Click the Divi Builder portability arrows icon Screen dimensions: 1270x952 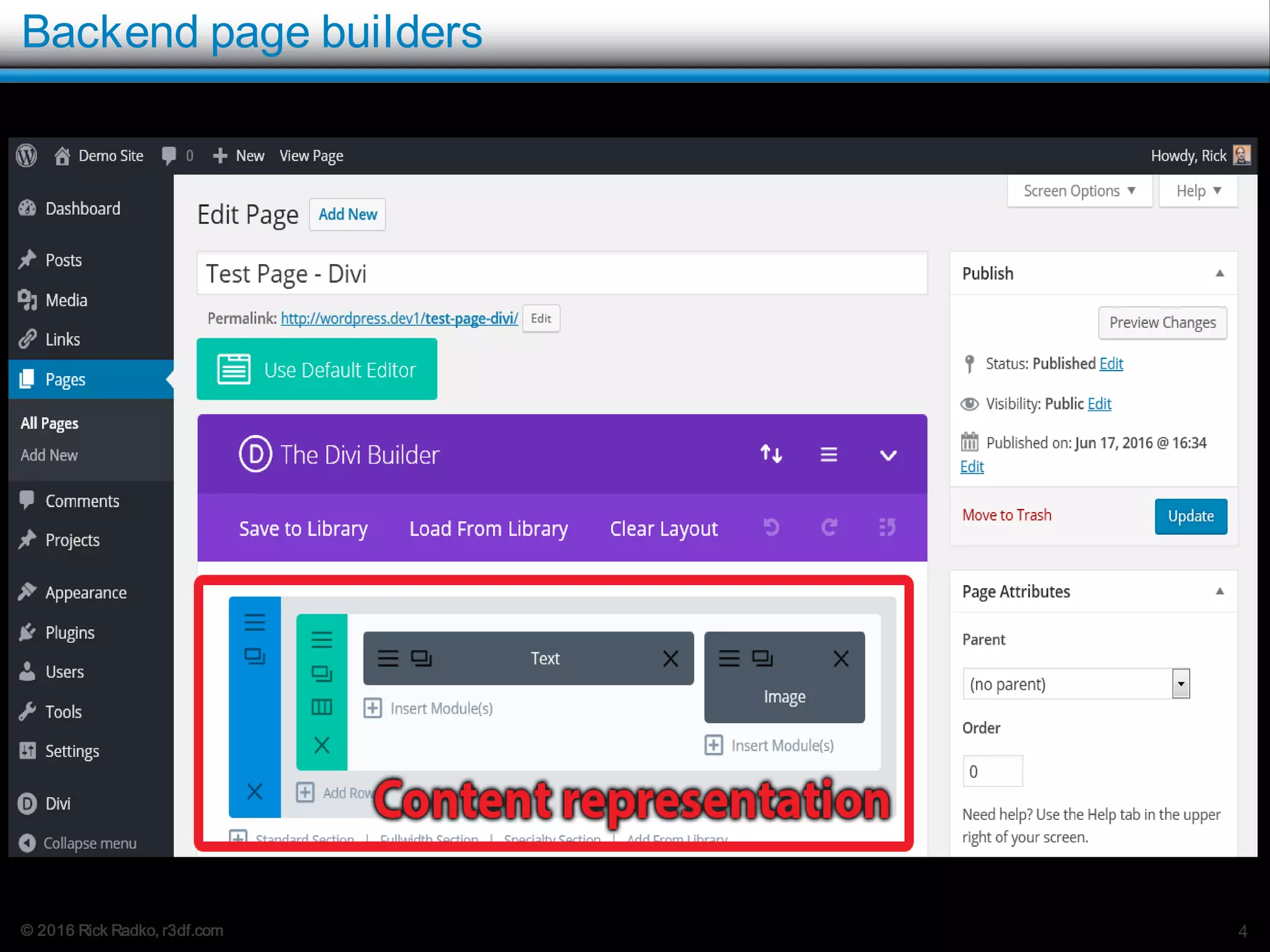(771, 454)
